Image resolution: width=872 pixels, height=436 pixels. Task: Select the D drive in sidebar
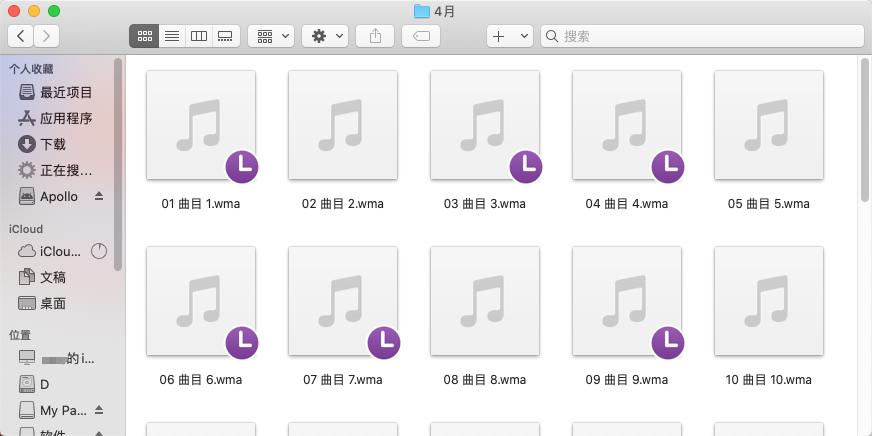(x=34, y=384)
